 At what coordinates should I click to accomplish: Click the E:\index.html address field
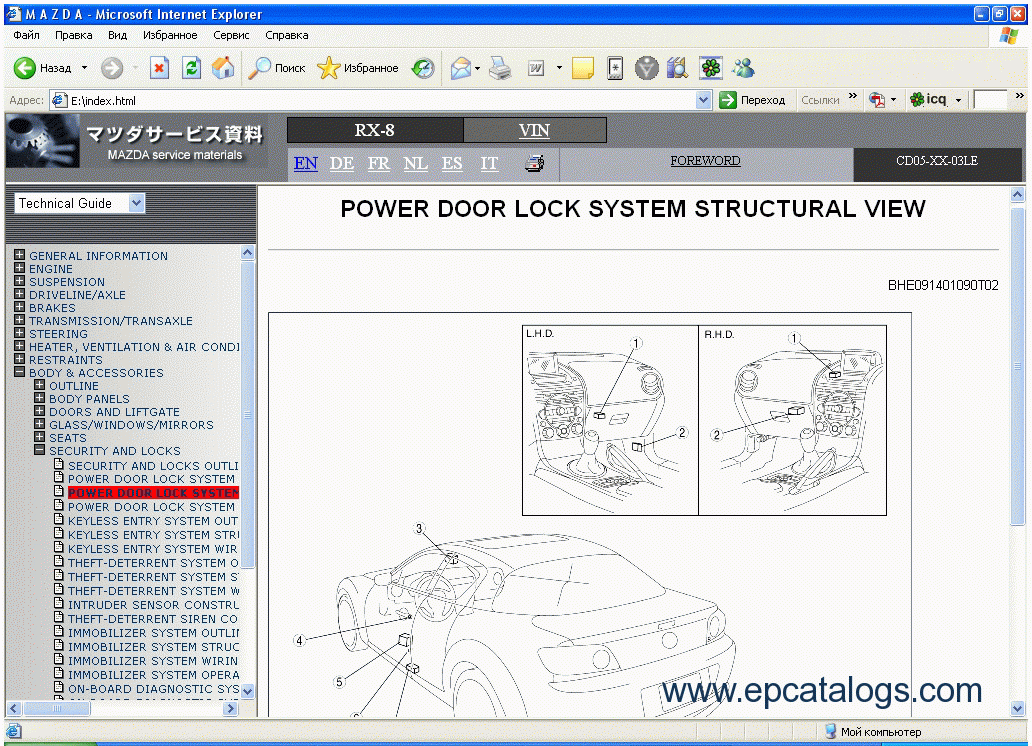pos(374,100)
